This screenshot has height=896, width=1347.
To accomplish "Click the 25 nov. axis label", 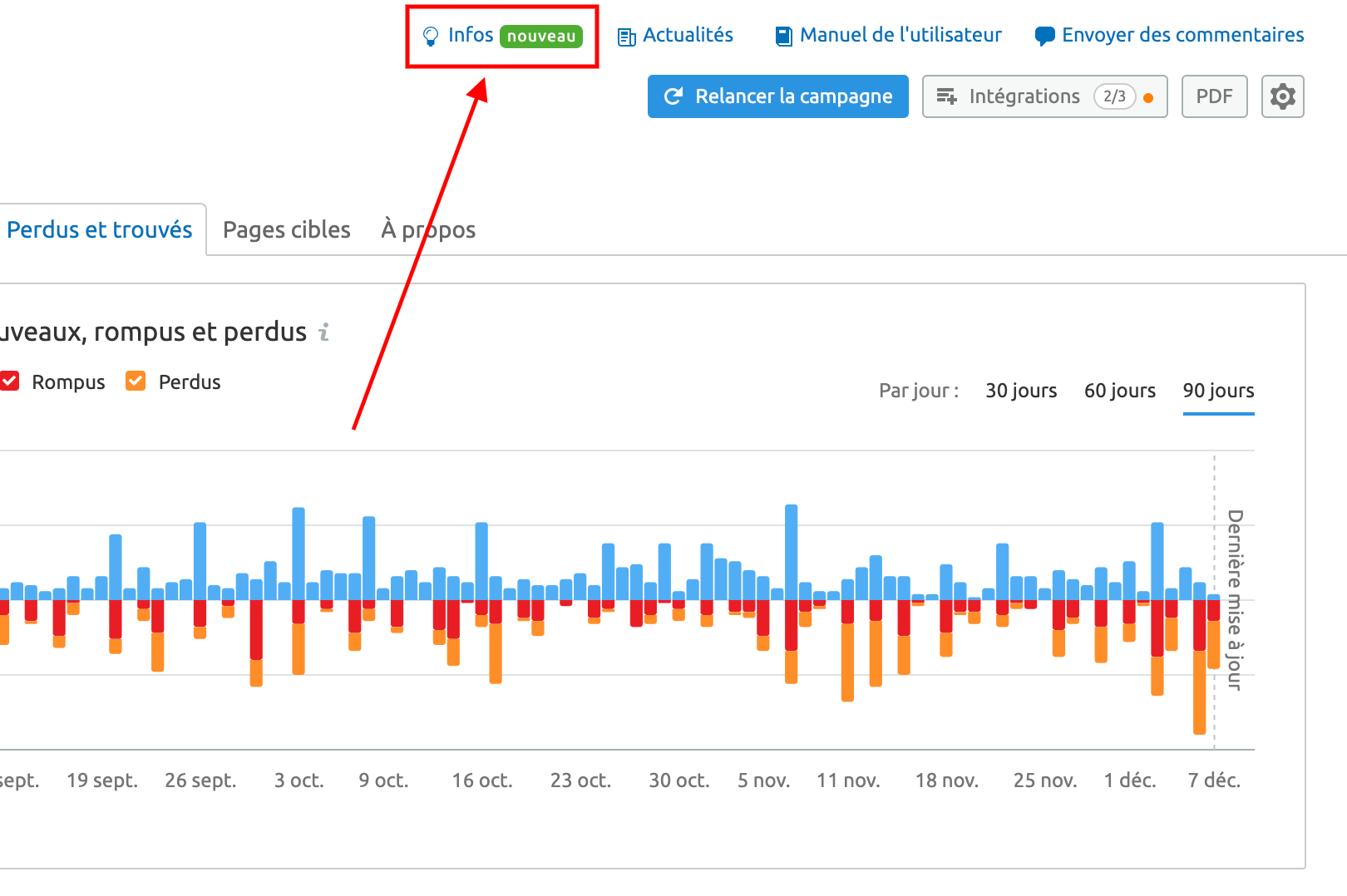I will tap(1045, 780).
